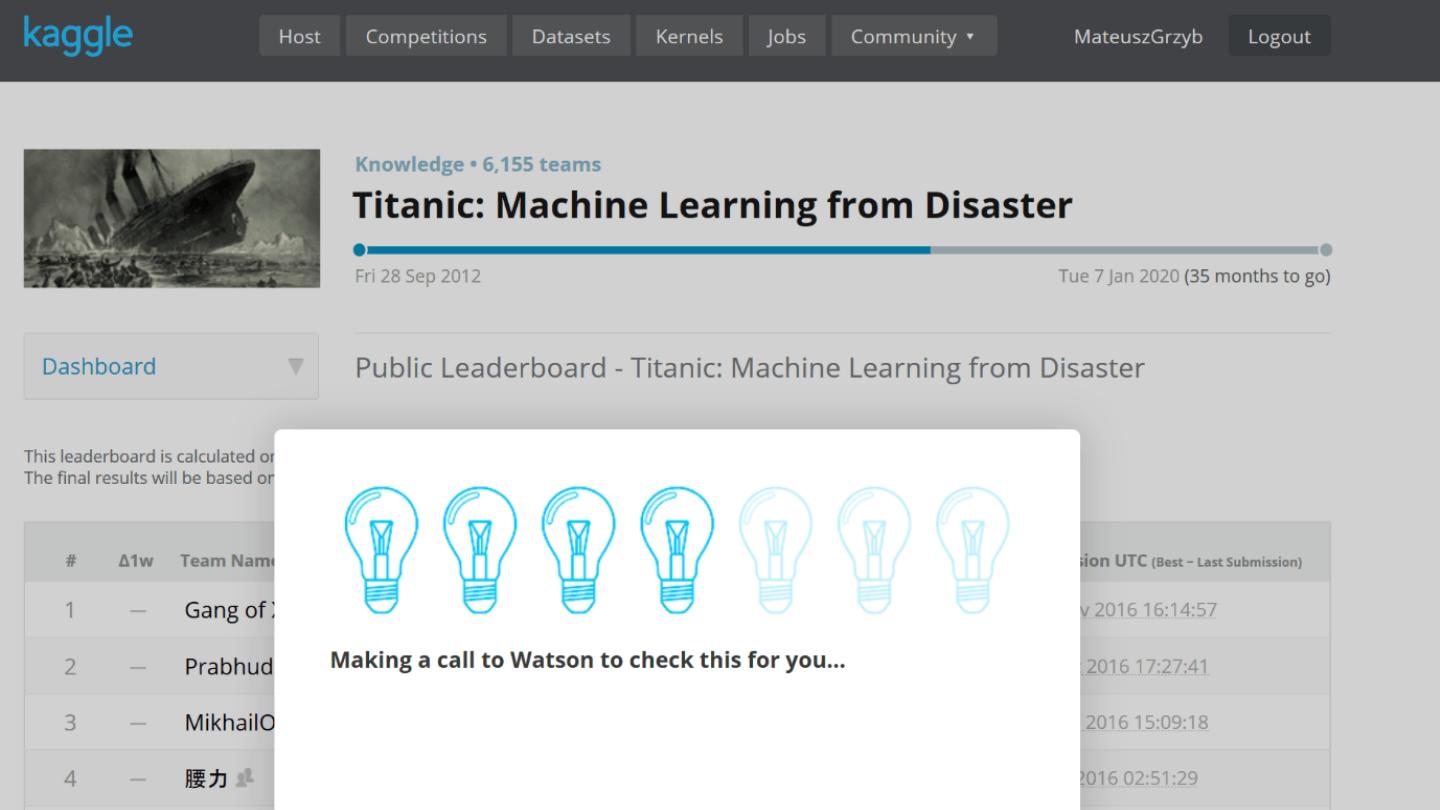The width and height of the screenshot is (1440, 810).
Task: Open the MateuszGrzyb profile link
Action: pyautogui.click(x=1138, y=36)
